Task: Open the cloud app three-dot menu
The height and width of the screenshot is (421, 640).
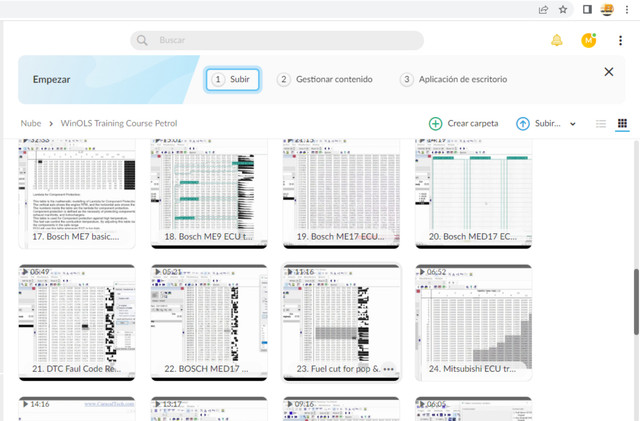Action: tap(620, 40)
